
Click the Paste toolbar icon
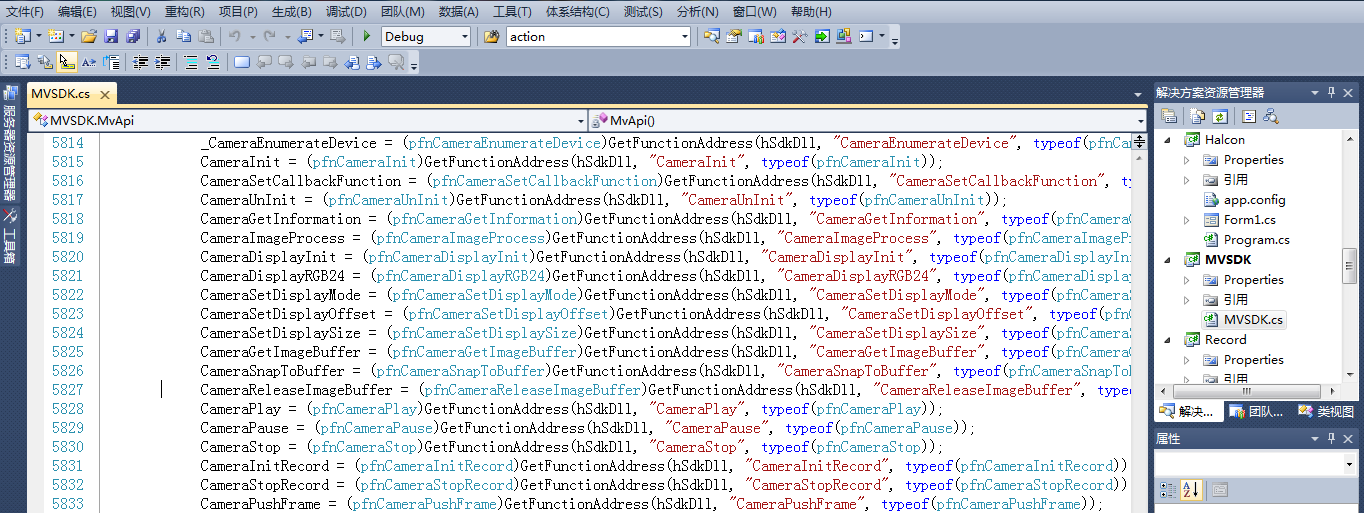tap(205, 36)
